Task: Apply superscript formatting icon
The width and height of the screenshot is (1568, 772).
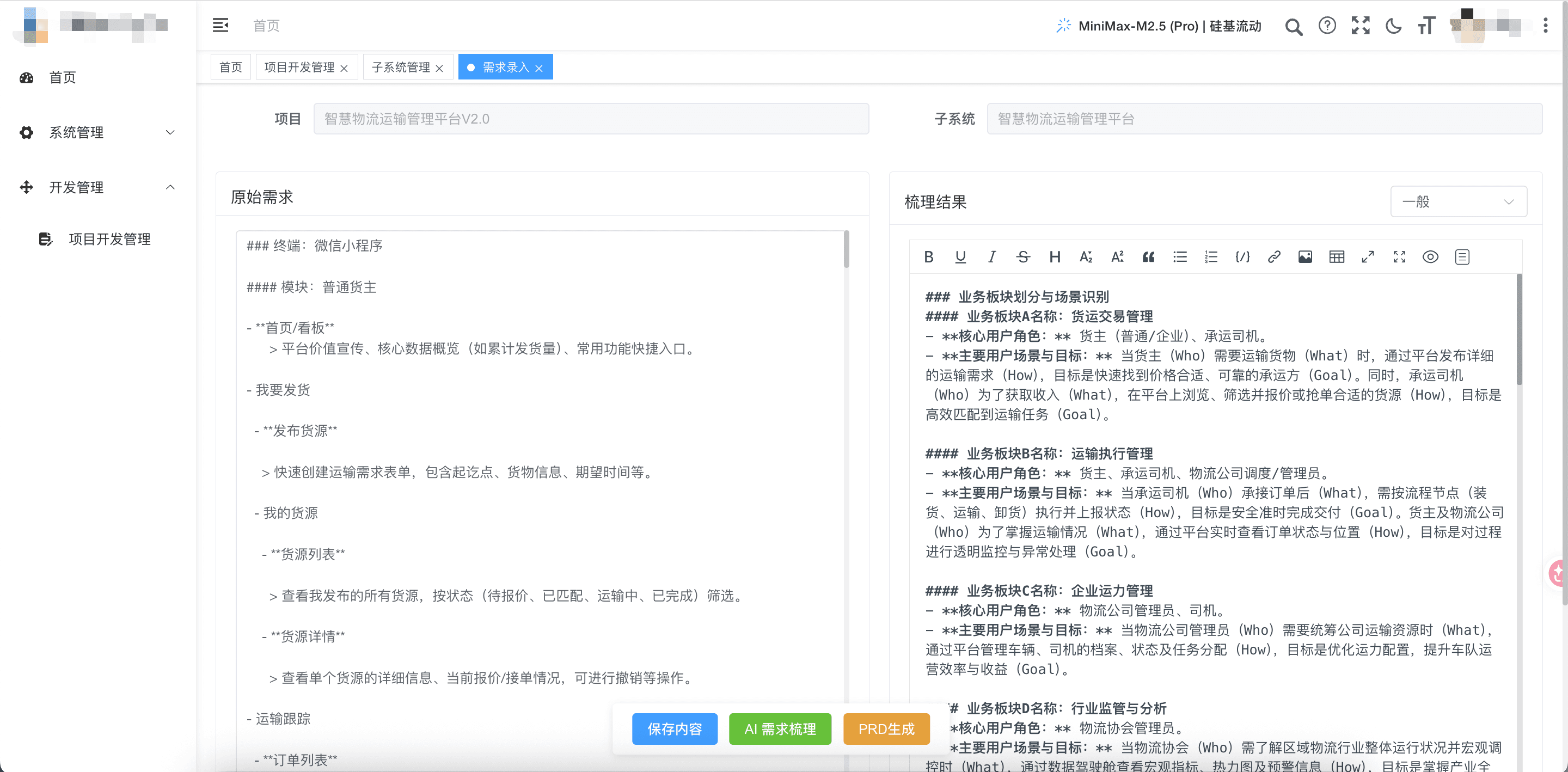Action: (1117, 257)
